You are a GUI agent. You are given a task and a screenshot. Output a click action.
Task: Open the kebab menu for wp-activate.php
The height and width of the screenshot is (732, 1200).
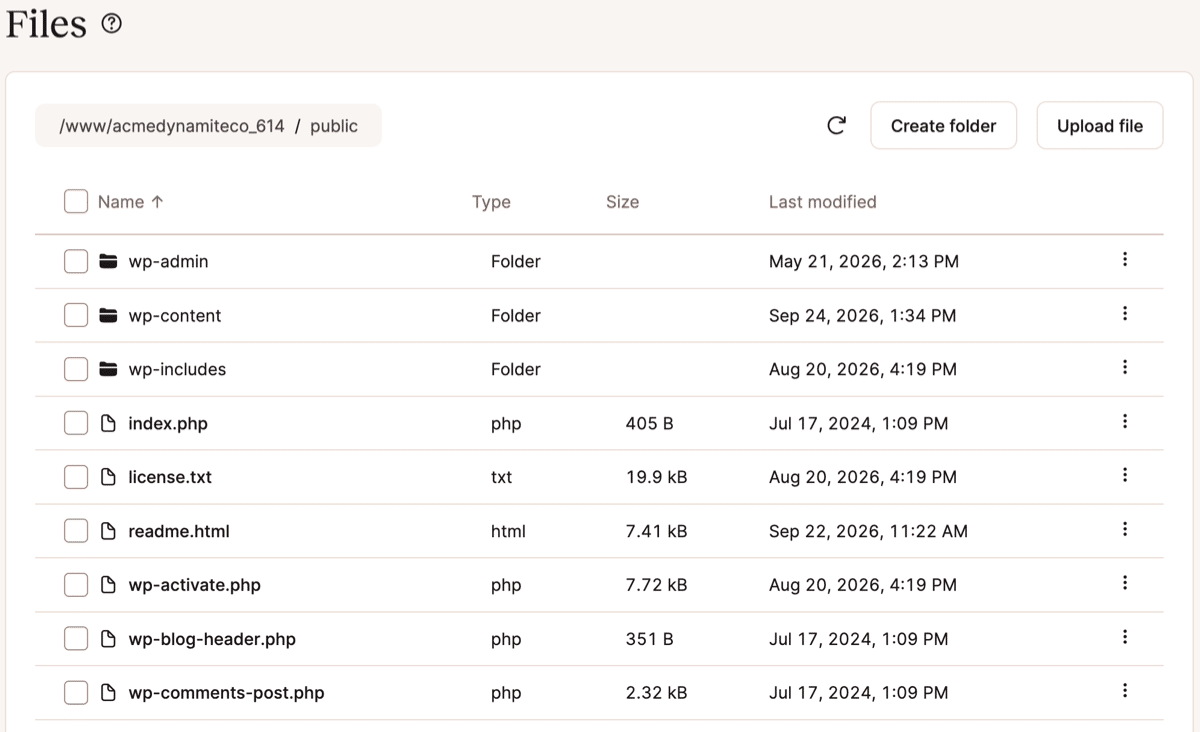coord(1125,584)
